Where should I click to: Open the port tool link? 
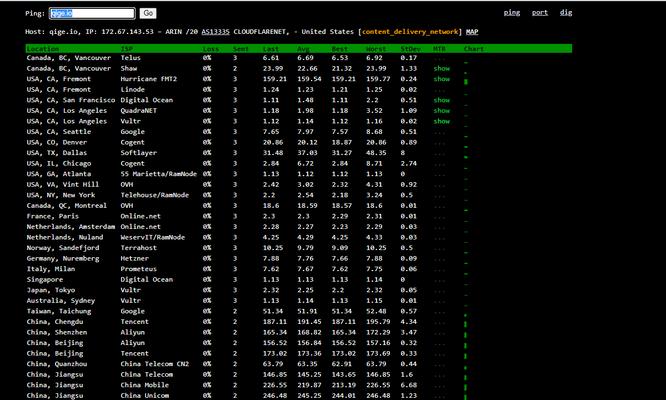540,13
